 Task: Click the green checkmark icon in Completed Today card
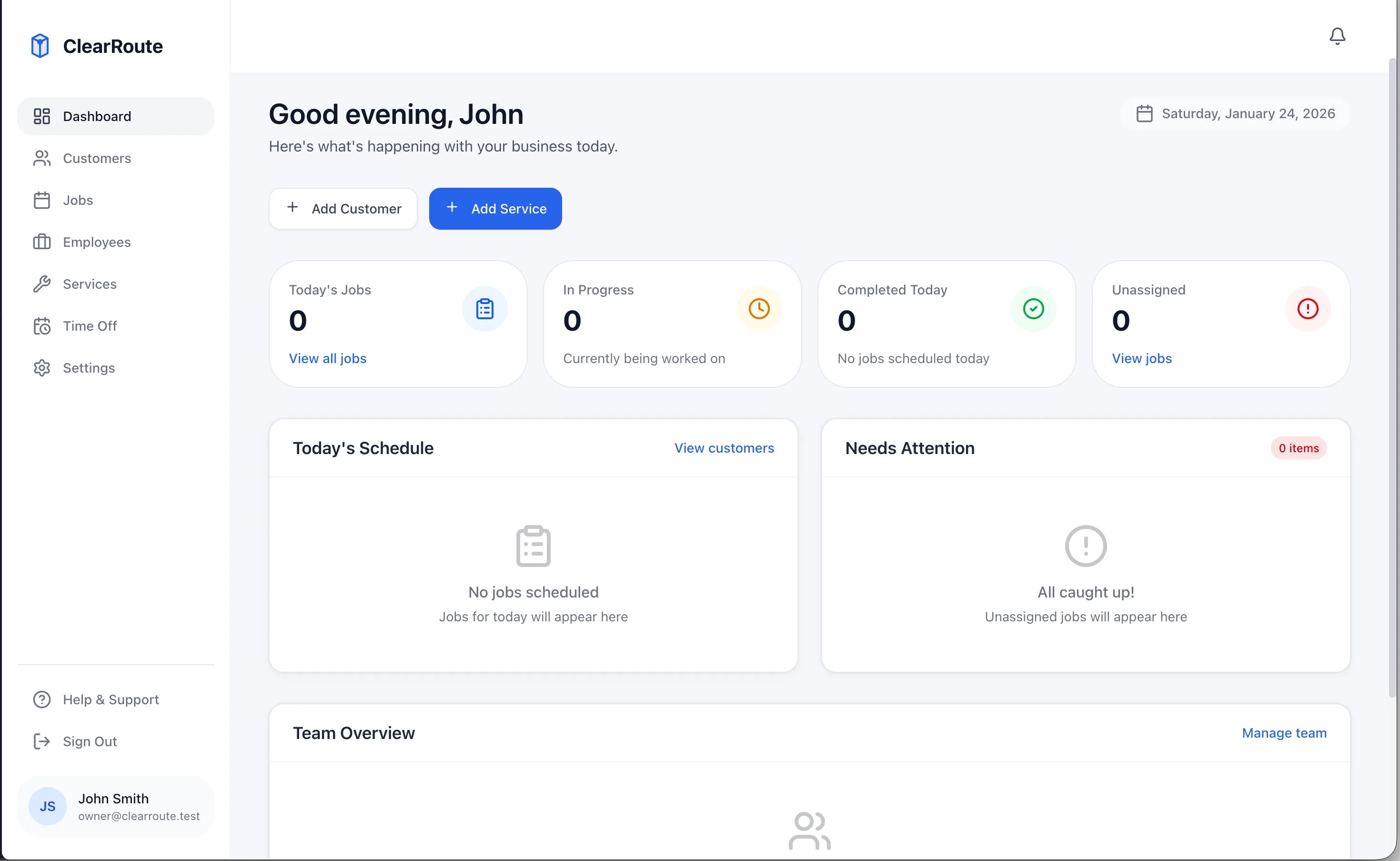(x=1033, y=309)
